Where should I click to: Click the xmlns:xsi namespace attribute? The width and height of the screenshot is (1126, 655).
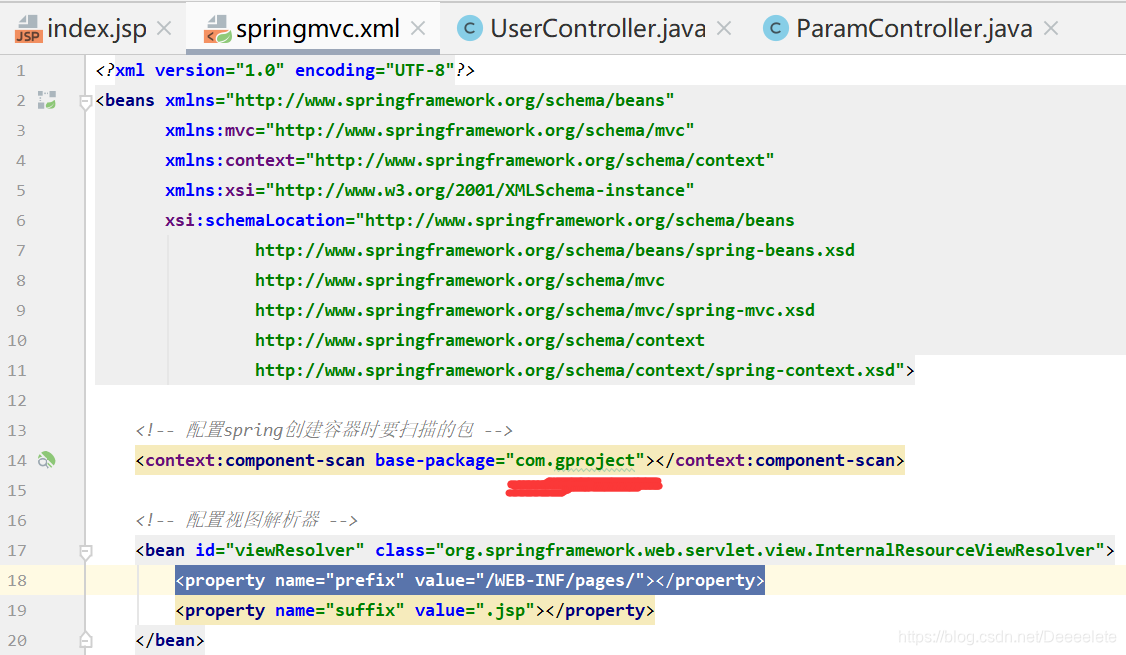click(x=429, y=190)
